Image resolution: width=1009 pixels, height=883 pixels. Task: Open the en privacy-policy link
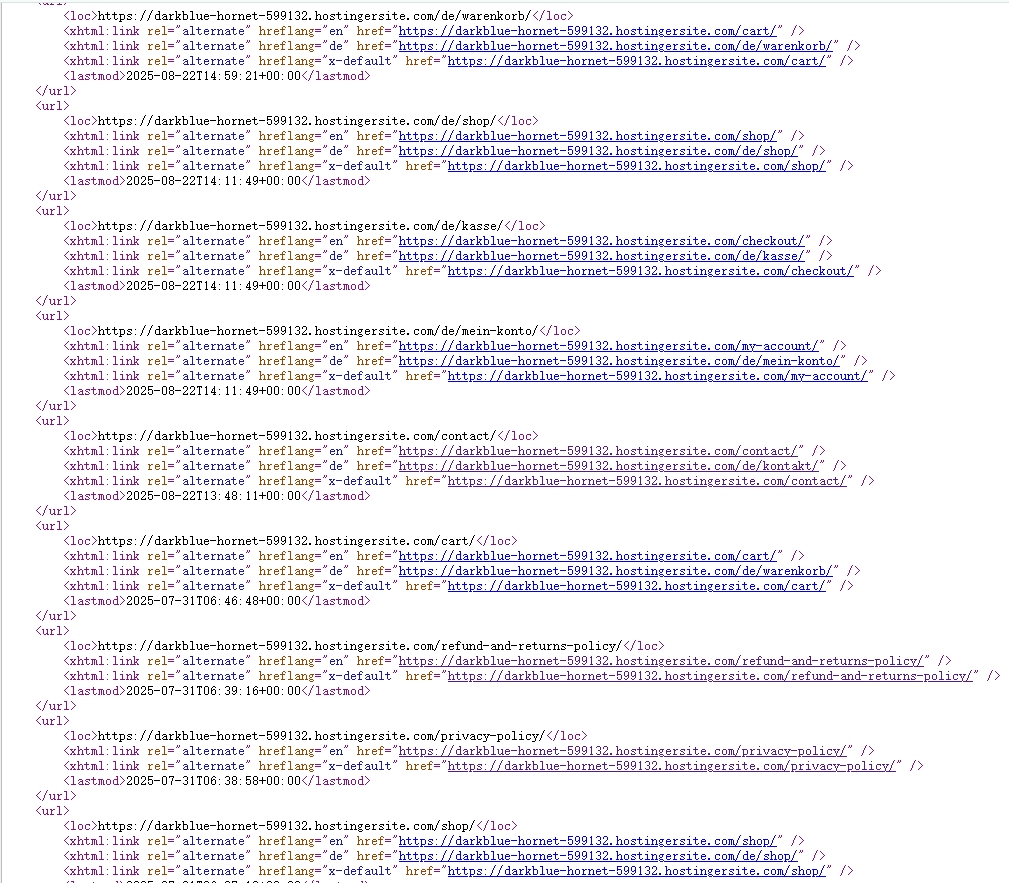(x=622, y=751)
